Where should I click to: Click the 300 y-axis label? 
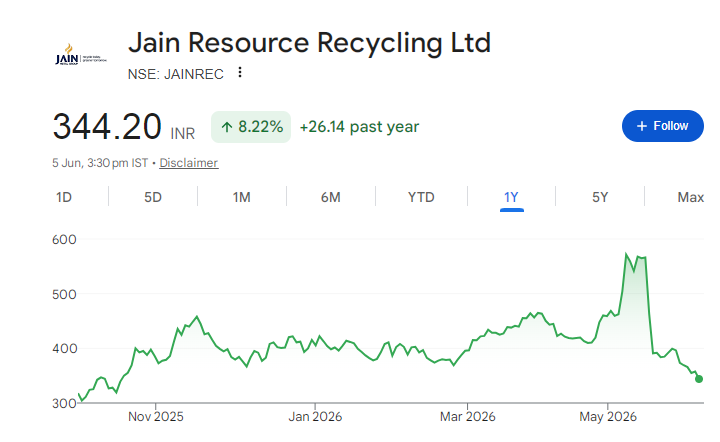(x=64, y=403)
